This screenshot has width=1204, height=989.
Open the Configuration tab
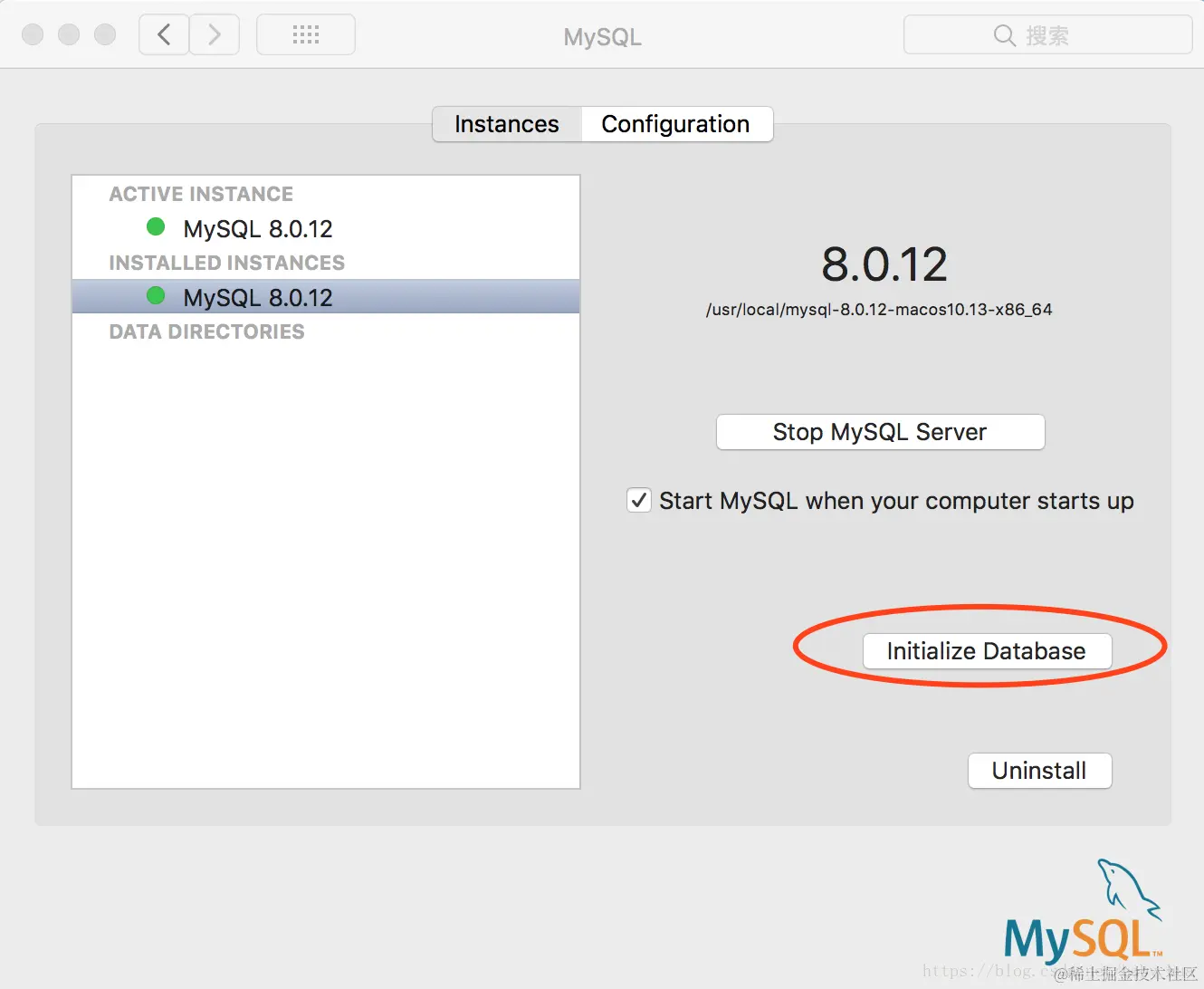[676, 124]
